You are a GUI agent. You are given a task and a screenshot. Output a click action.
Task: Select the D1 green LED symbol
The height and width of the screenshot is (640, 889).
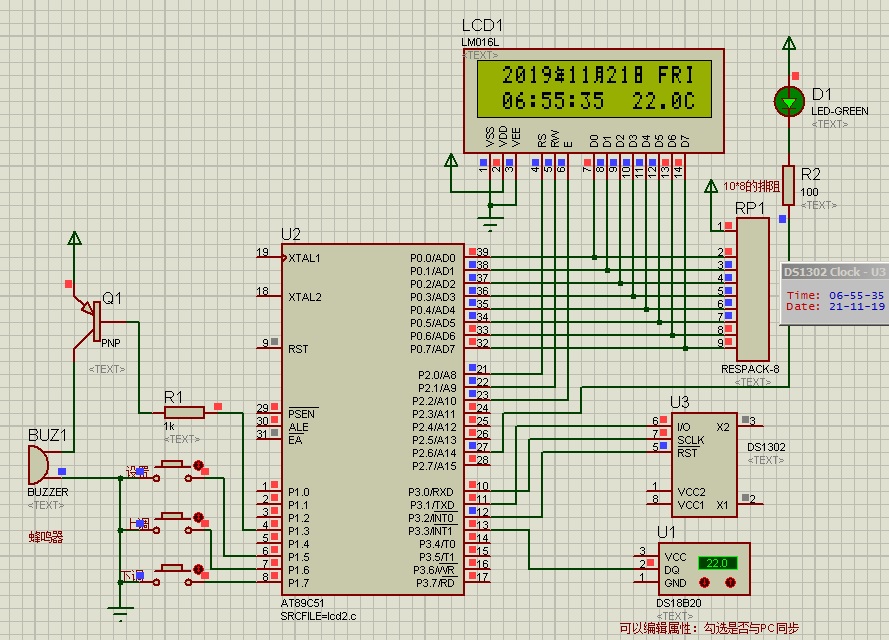tap(789, 101)
